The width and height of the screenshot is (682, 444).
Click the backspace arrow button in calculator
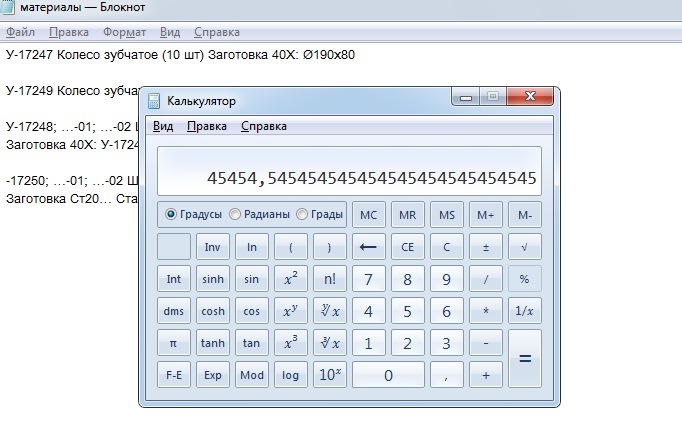point(368,247)
